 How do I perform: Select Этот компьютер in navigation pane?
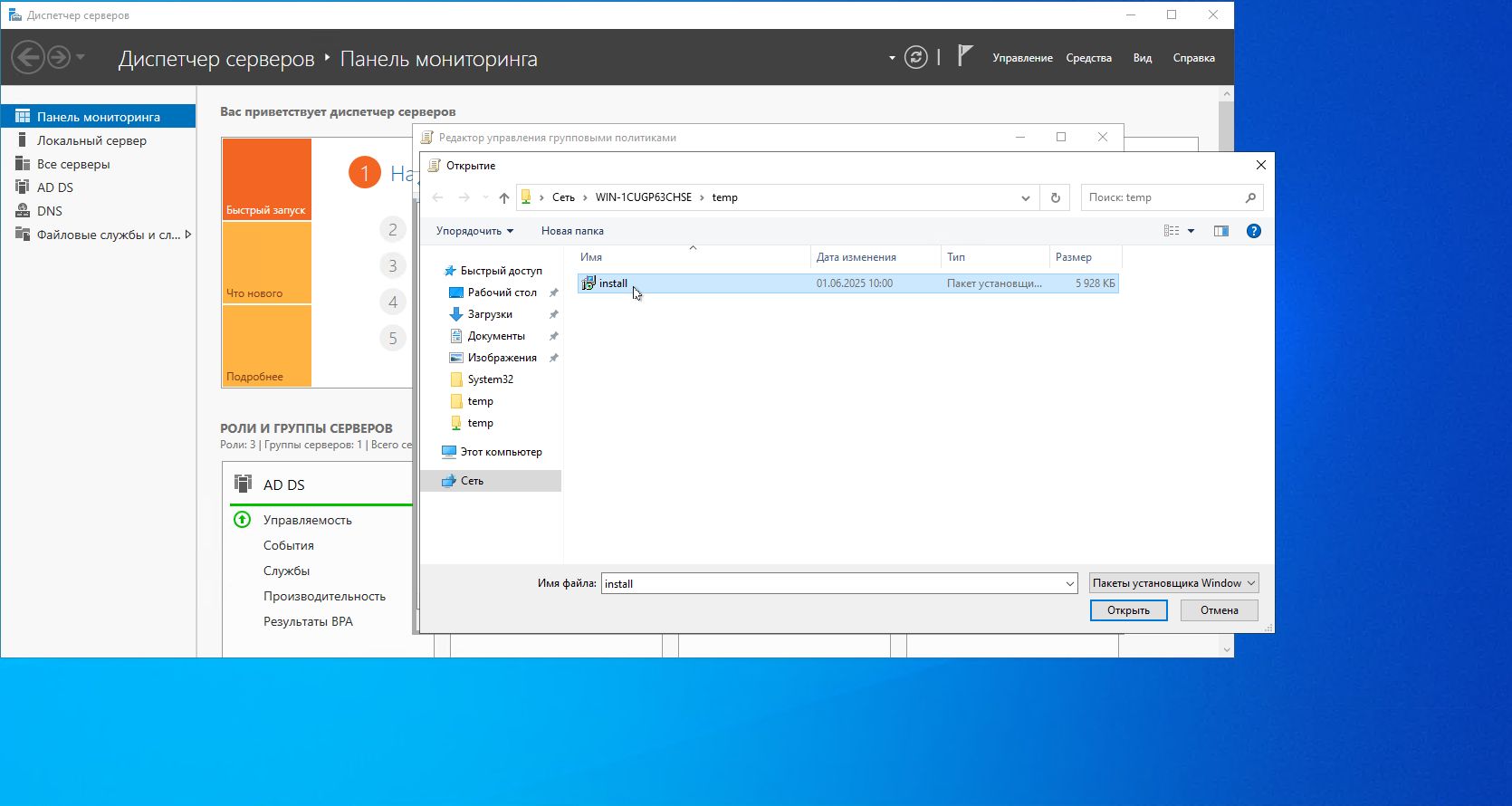[501, 452]
